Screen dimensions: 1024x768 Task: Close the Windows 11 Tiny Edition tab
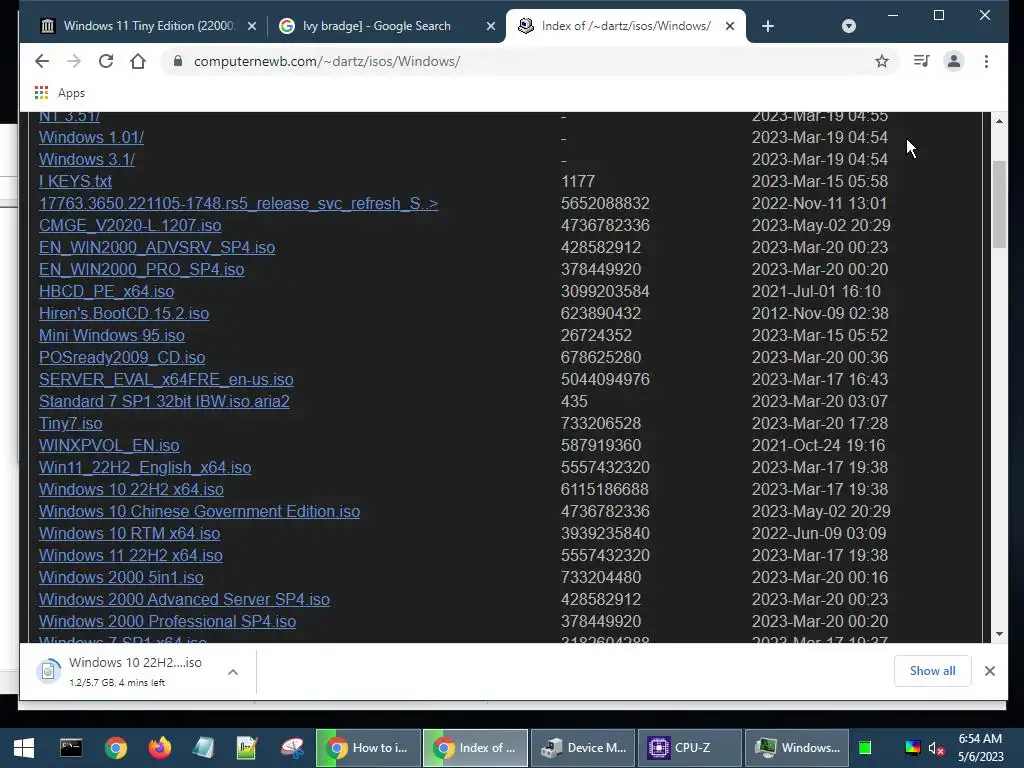252,26
